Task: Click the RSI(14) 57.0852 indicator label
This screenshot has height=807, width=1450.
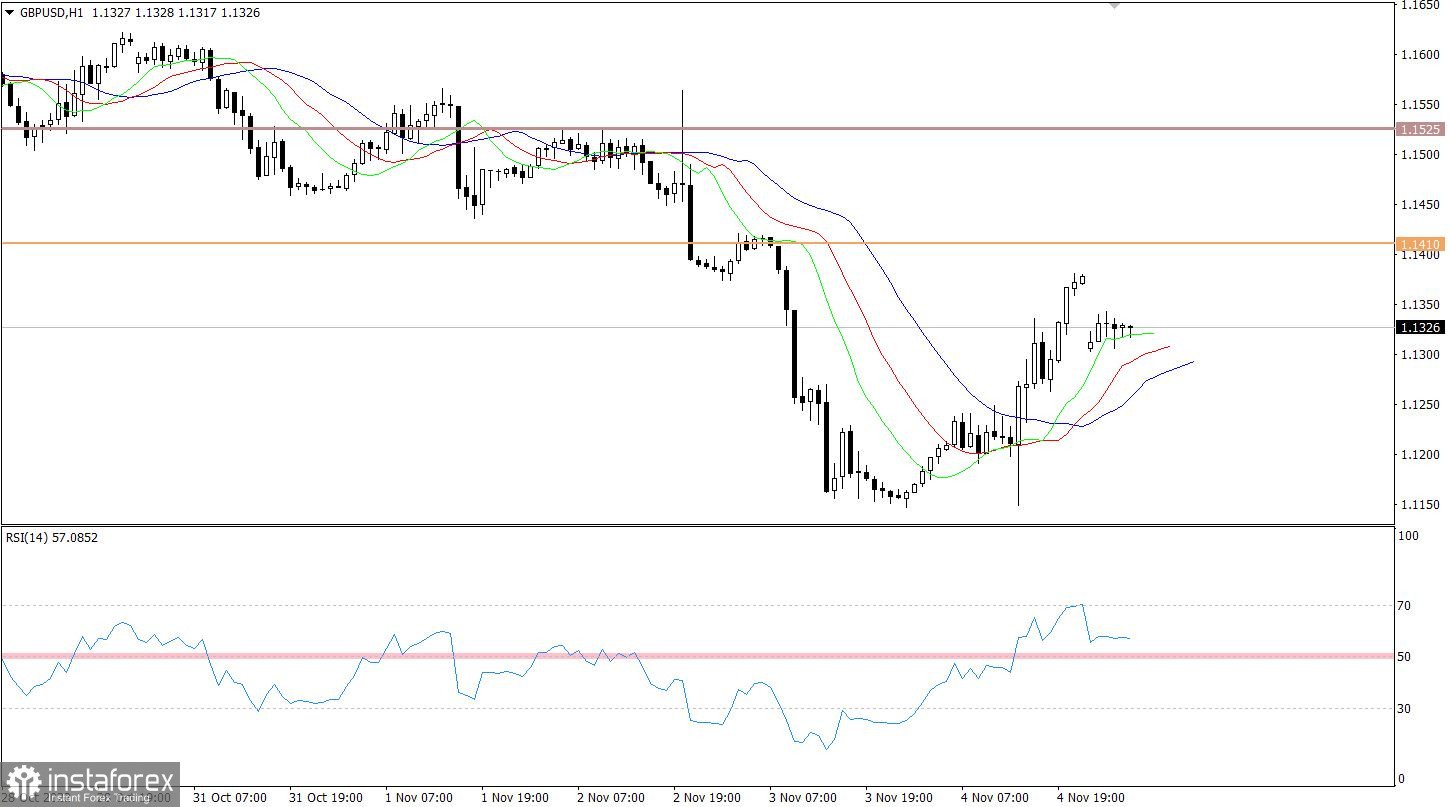Action: [x=52, y=537]
